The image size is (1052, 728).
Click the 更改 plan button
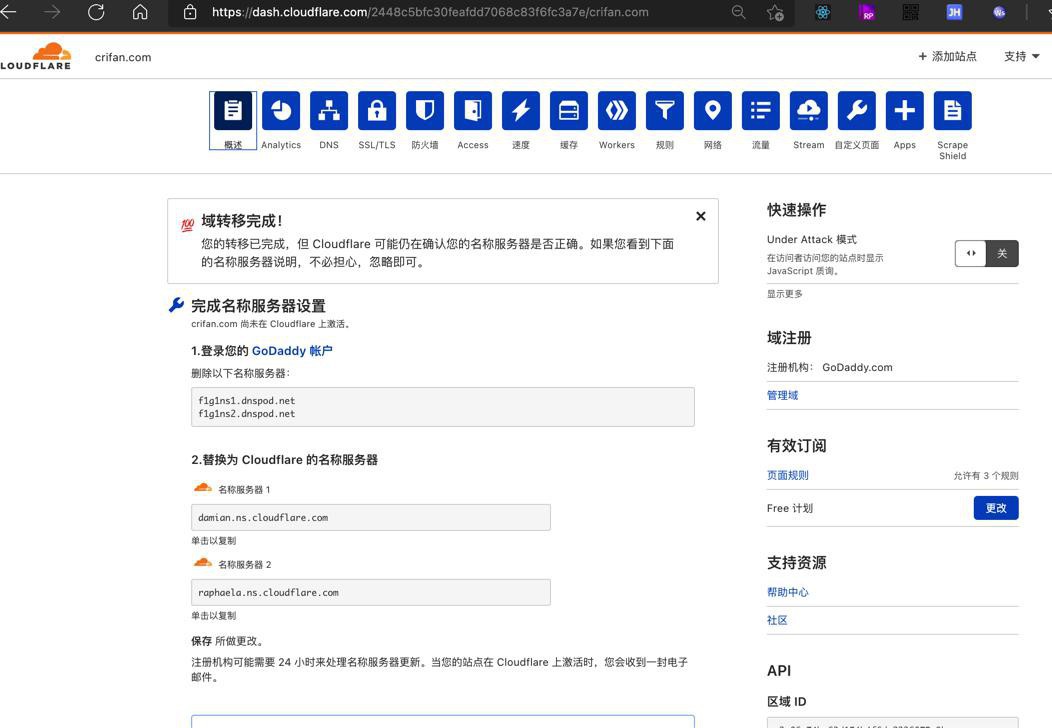click(996, 508)
